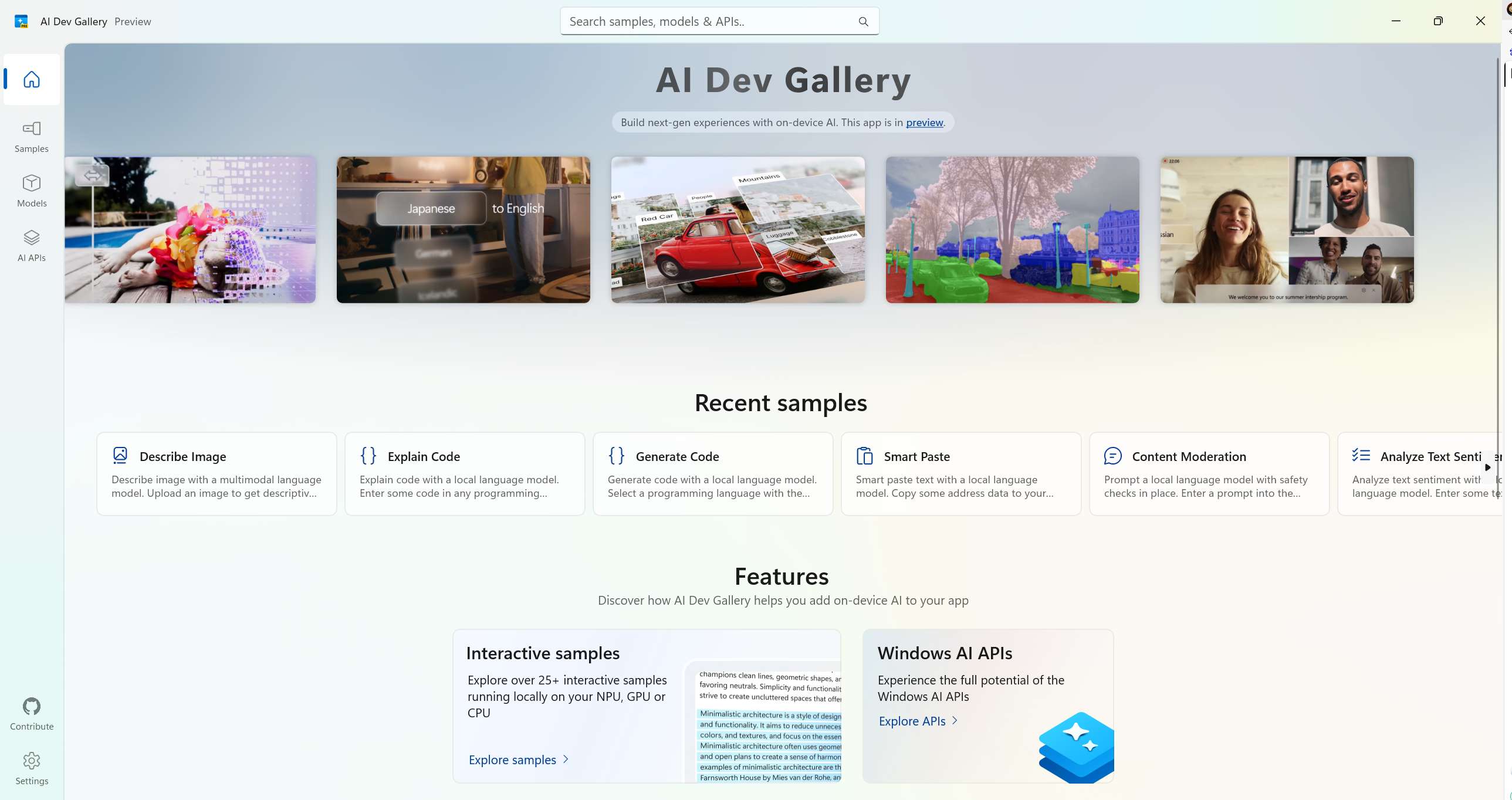Screen dimensions: 1512x800
Task: Open the Content Moderation sample card
Action: point(1209,474)
